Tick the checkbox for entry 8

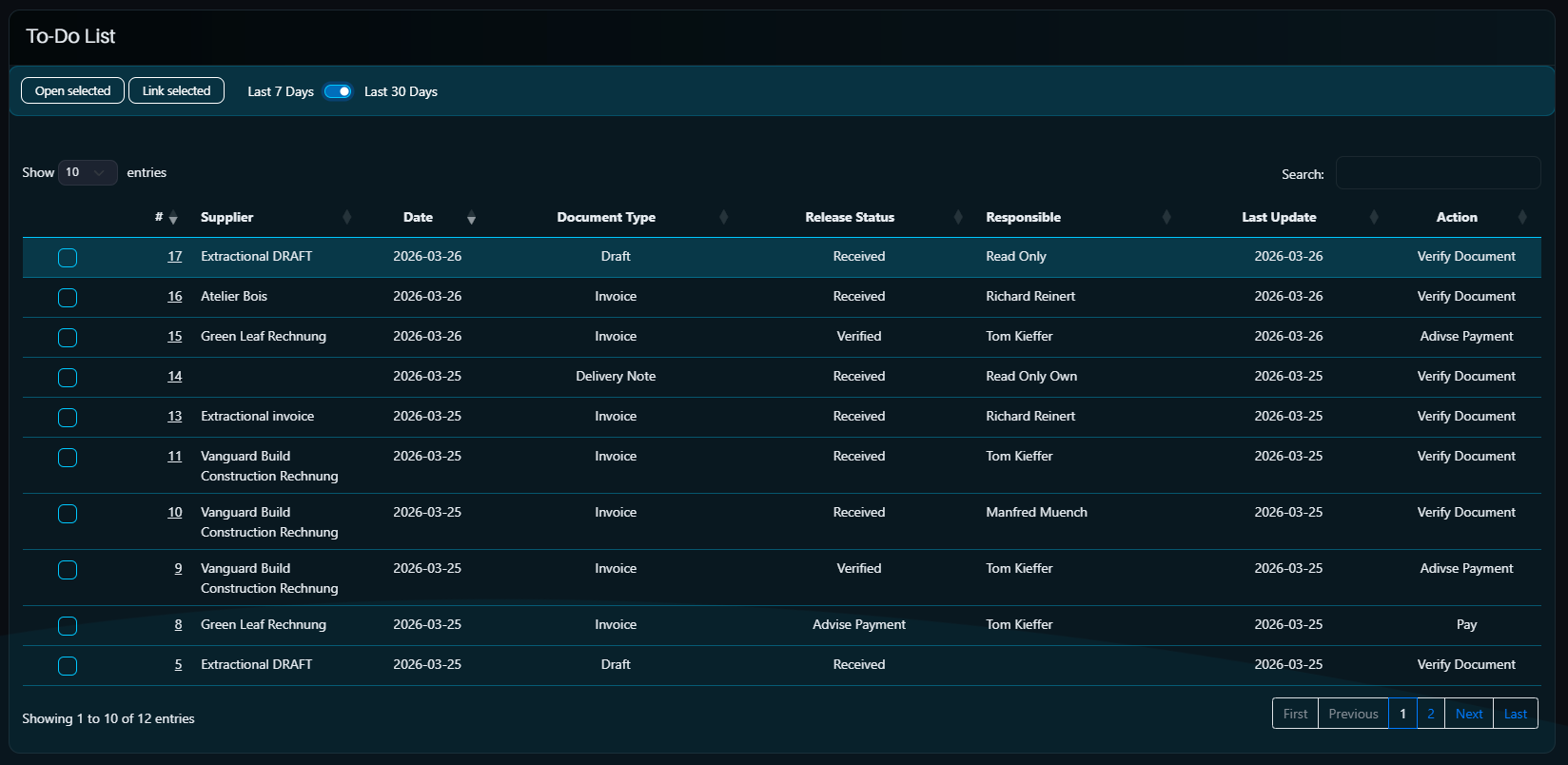(x=68, y=626)
